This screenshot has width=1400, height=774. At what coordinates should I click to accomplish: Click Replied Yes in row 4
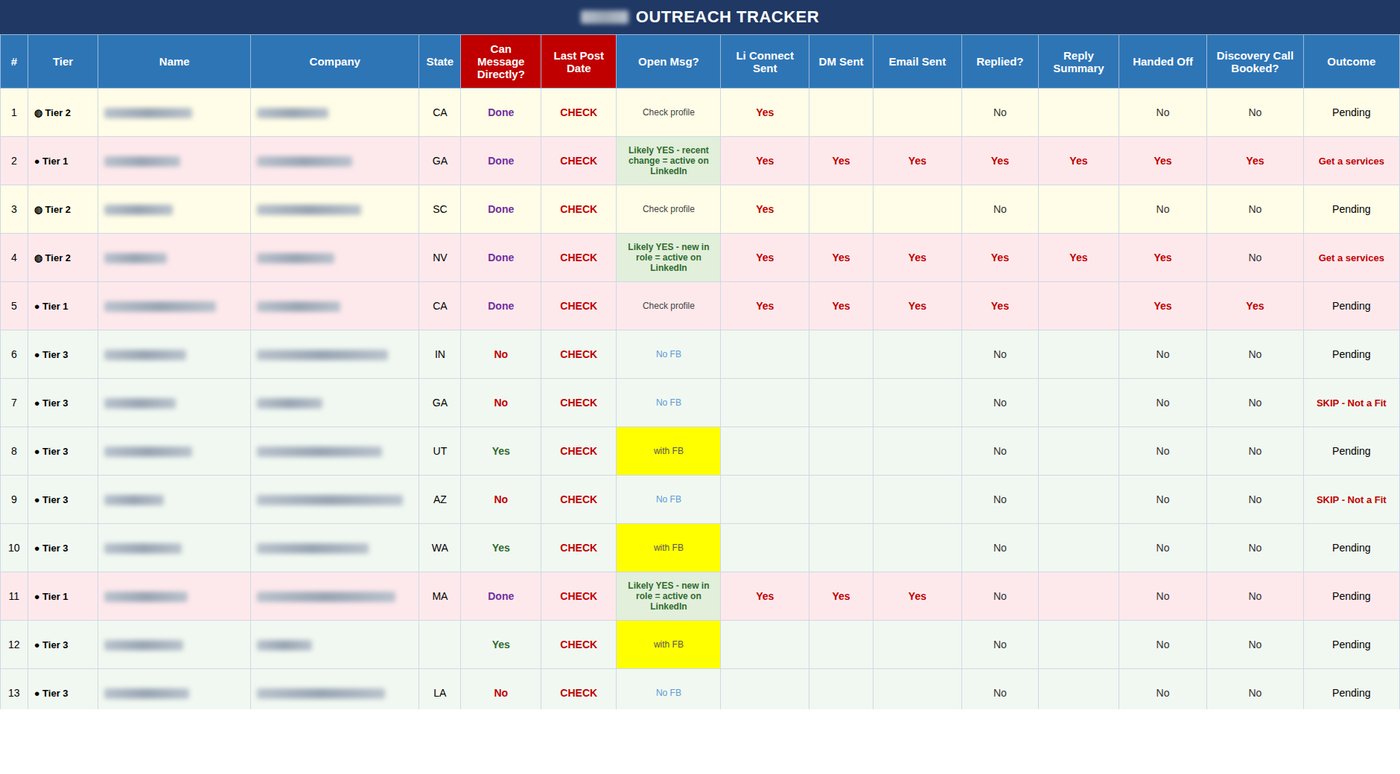point(1000,257)
